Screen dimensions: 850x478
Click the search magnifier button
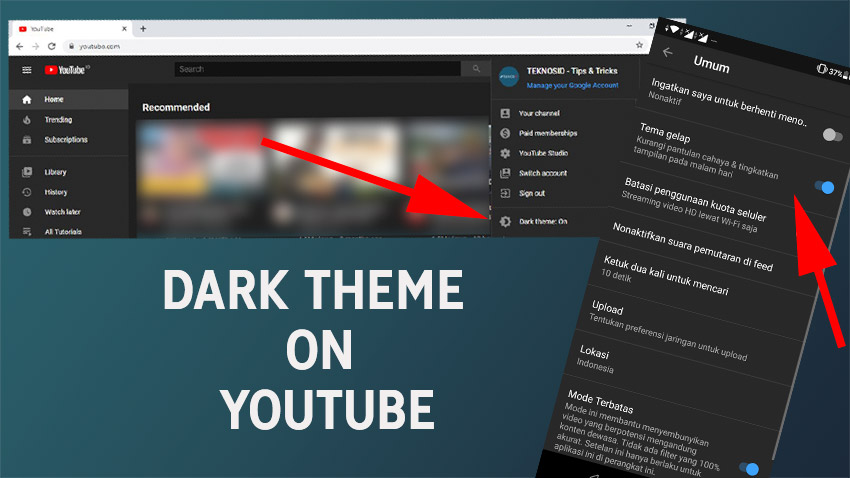coord(476,69)
